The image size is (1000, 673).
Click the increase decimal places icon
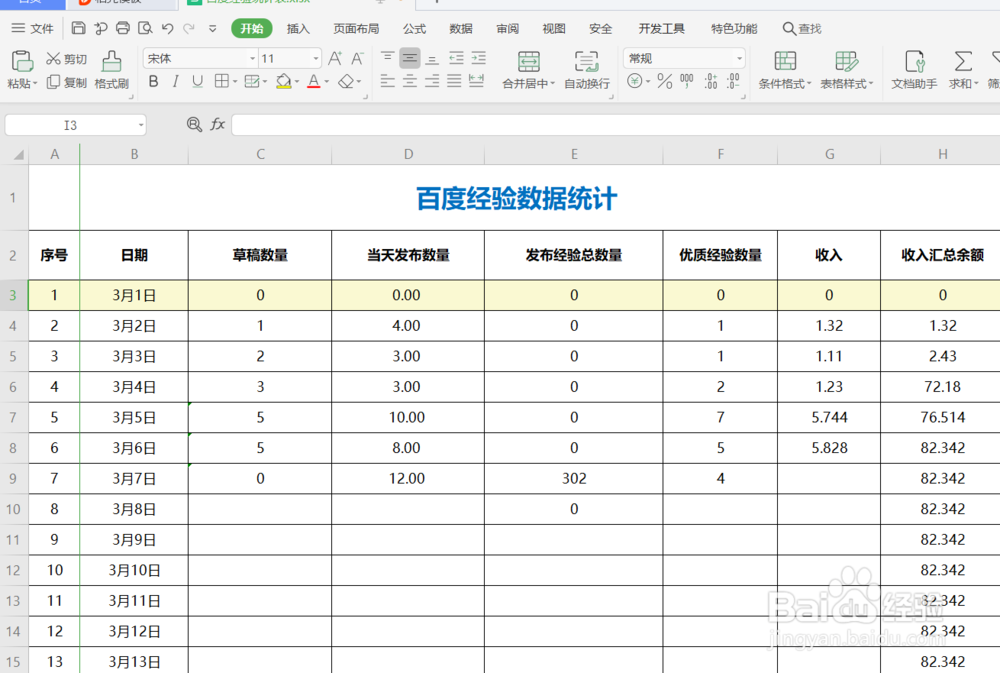point(710,81)
